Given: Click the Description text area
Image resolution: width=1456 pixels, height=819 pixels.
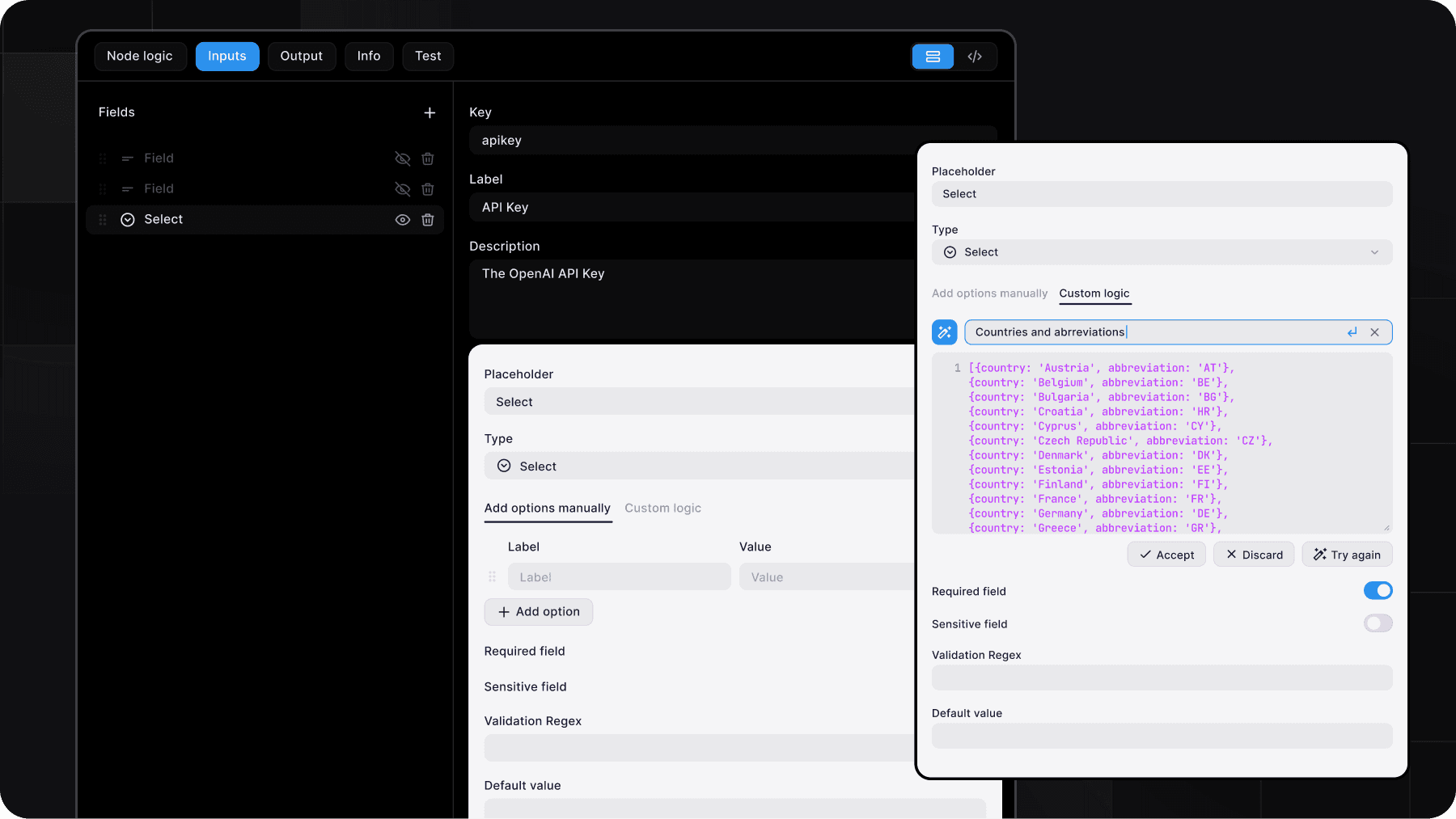Looking at the screenshot, I should [692, 299].
